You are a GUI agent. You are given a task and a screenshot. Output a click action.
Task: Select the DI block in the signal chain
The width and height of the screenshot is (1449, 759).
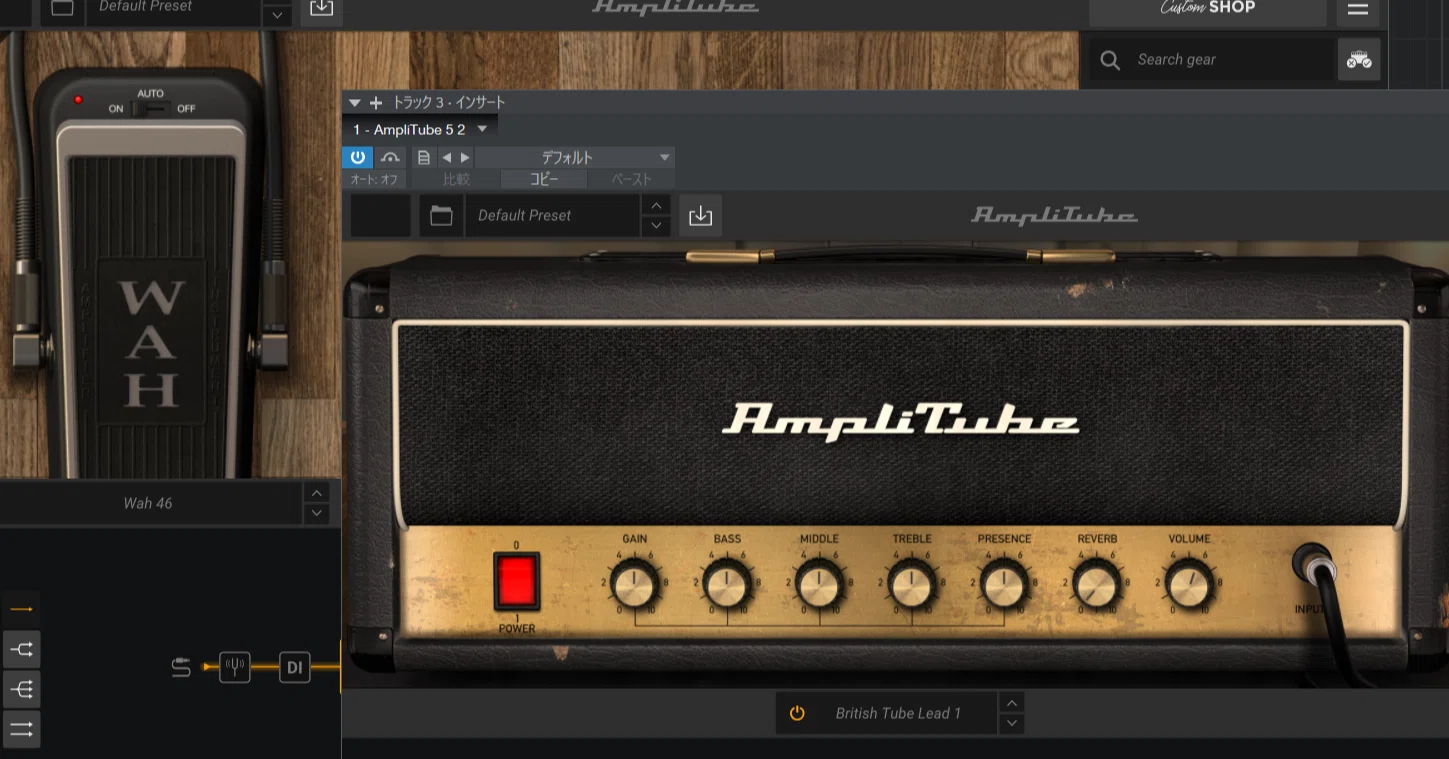click(294, 667)
